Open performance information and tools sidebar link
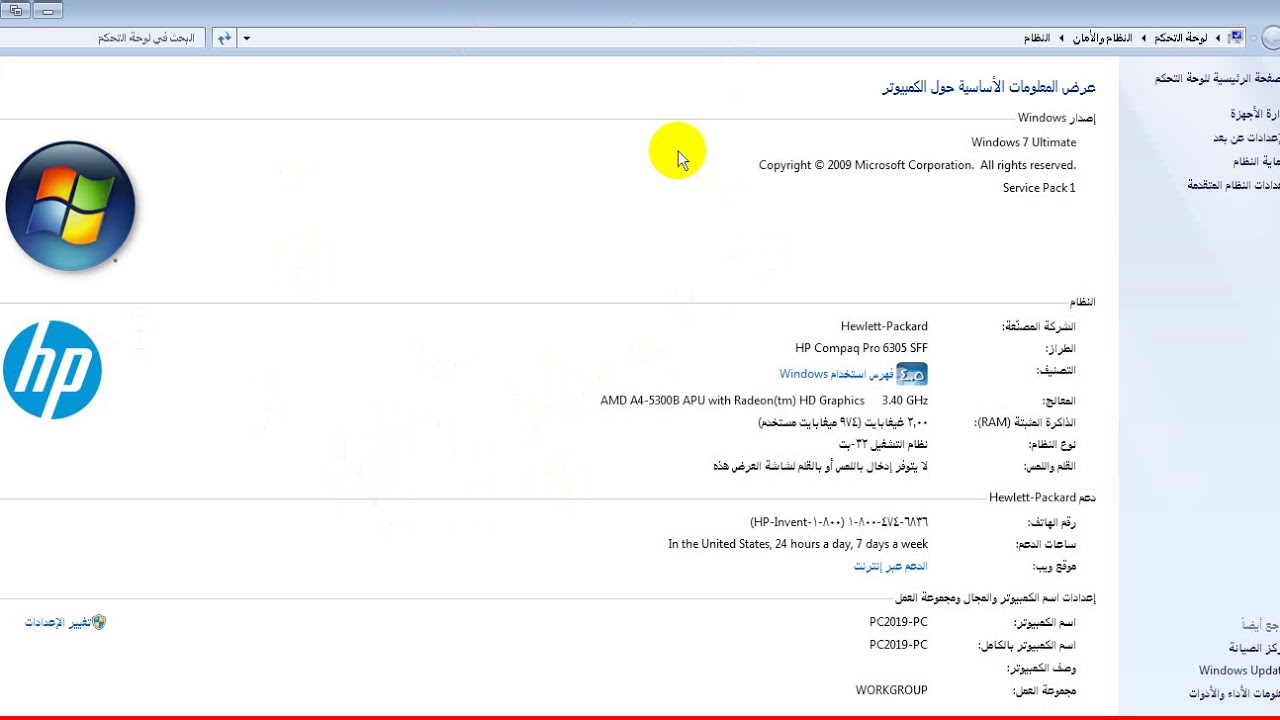 click(x=1234, y=694)
